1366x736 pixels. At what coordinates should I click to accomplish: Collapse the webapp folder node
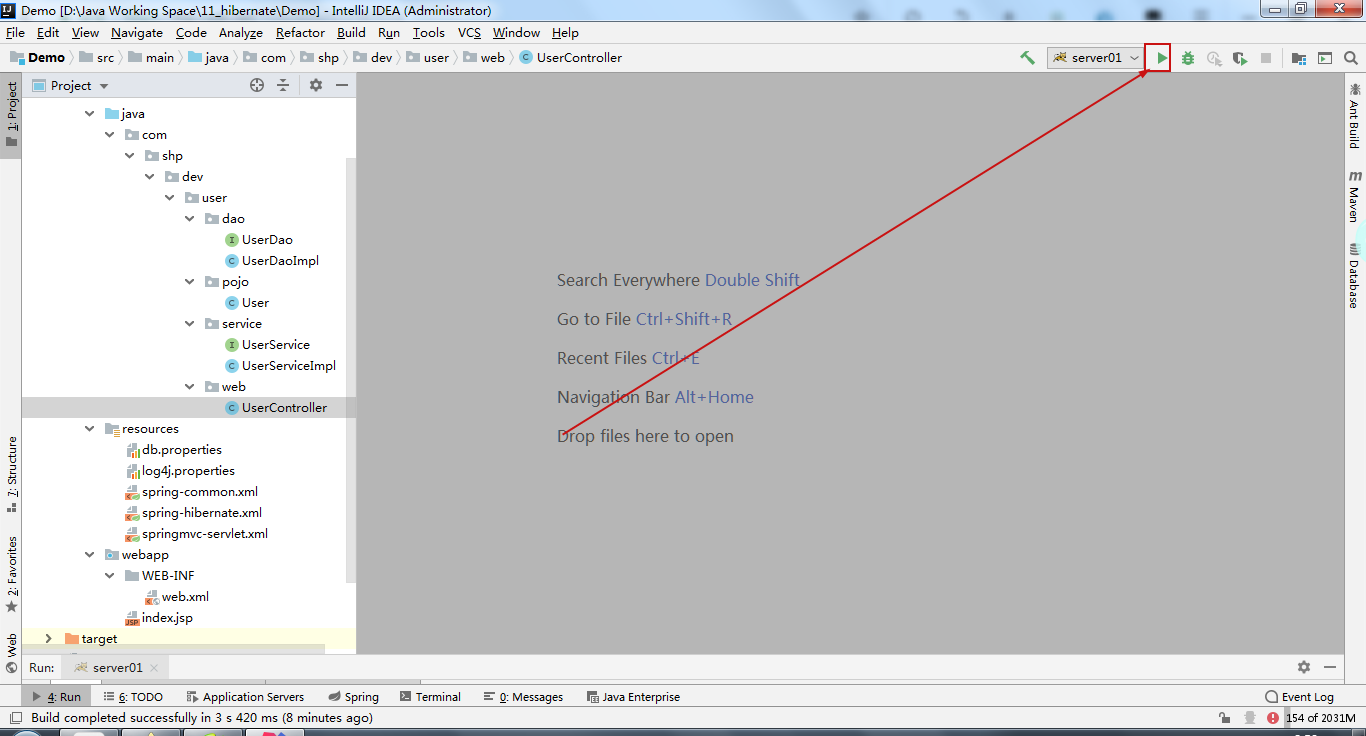click(x=90, y=555)
